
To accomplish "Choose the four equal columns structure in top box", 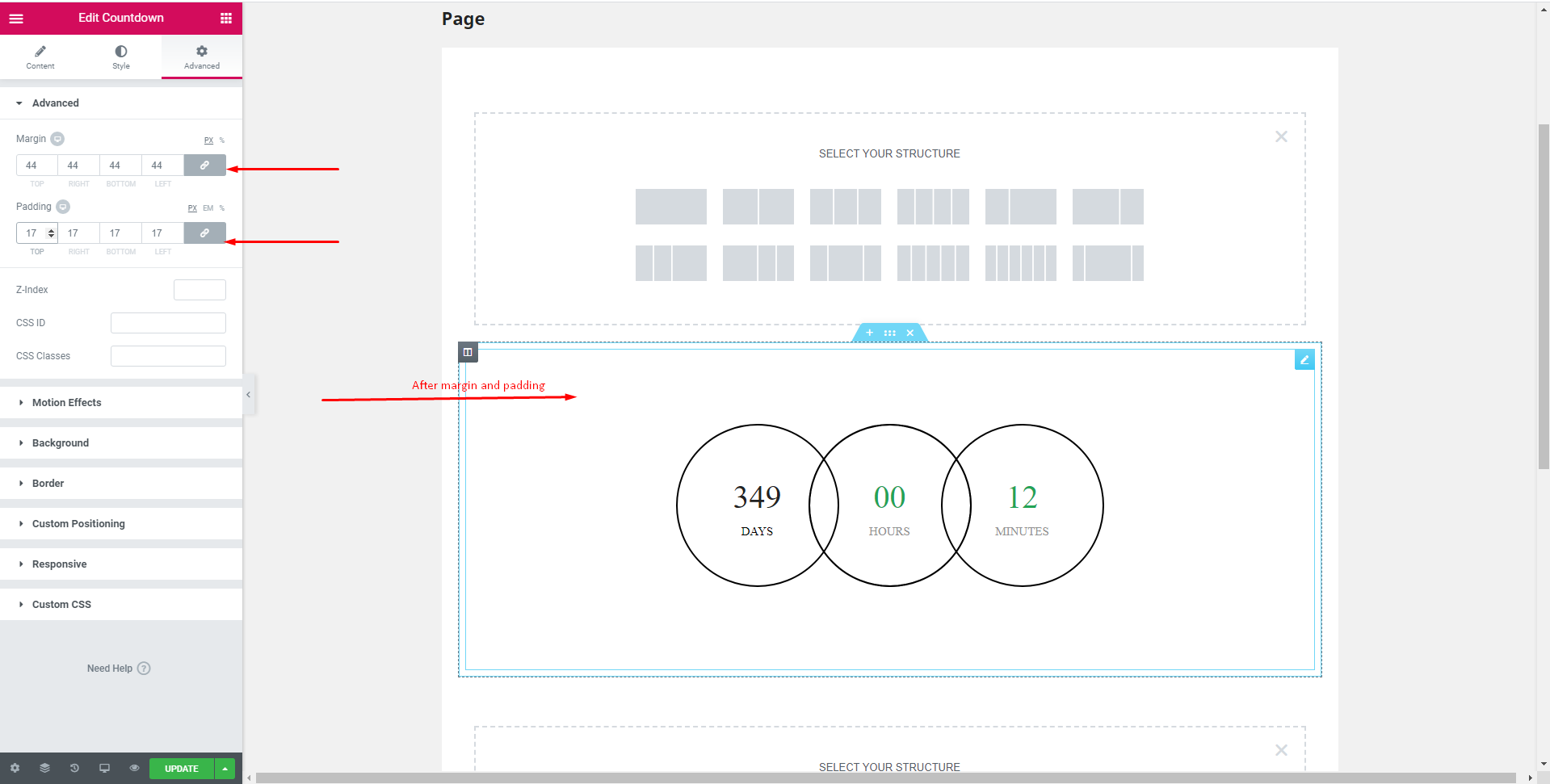I will (x=933, y=207).
